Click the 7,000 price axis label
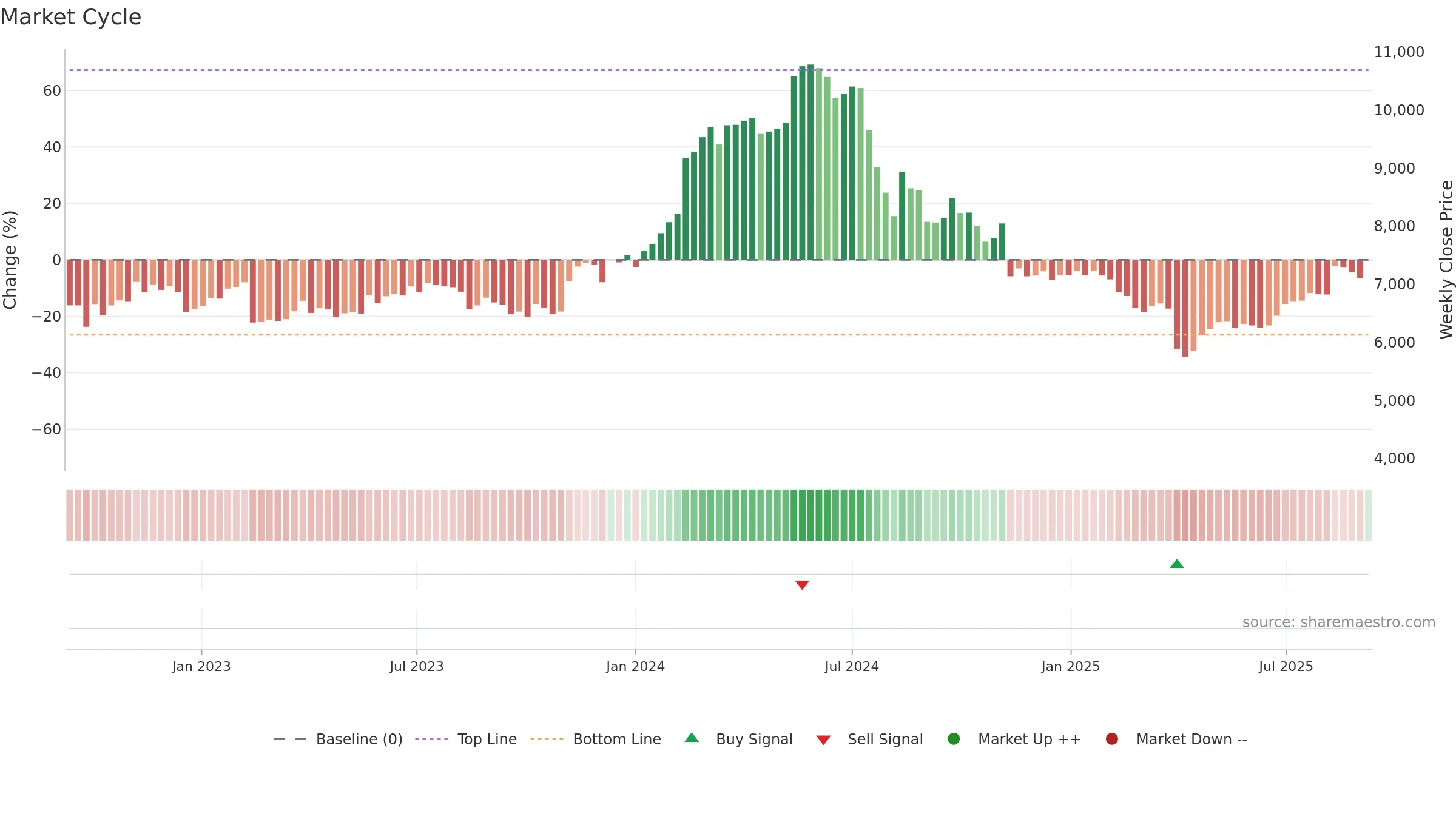This screenshot has width=1456, height=819. click(x=1394, y=285)
